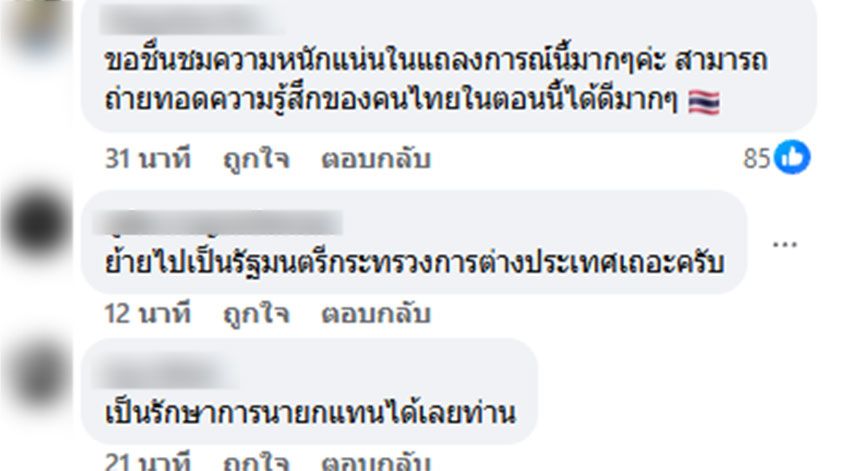The height and width of the screenshot is (471, 850).
Task: Click the Thai flag emoji in first comment
Action: click(704, 102)
